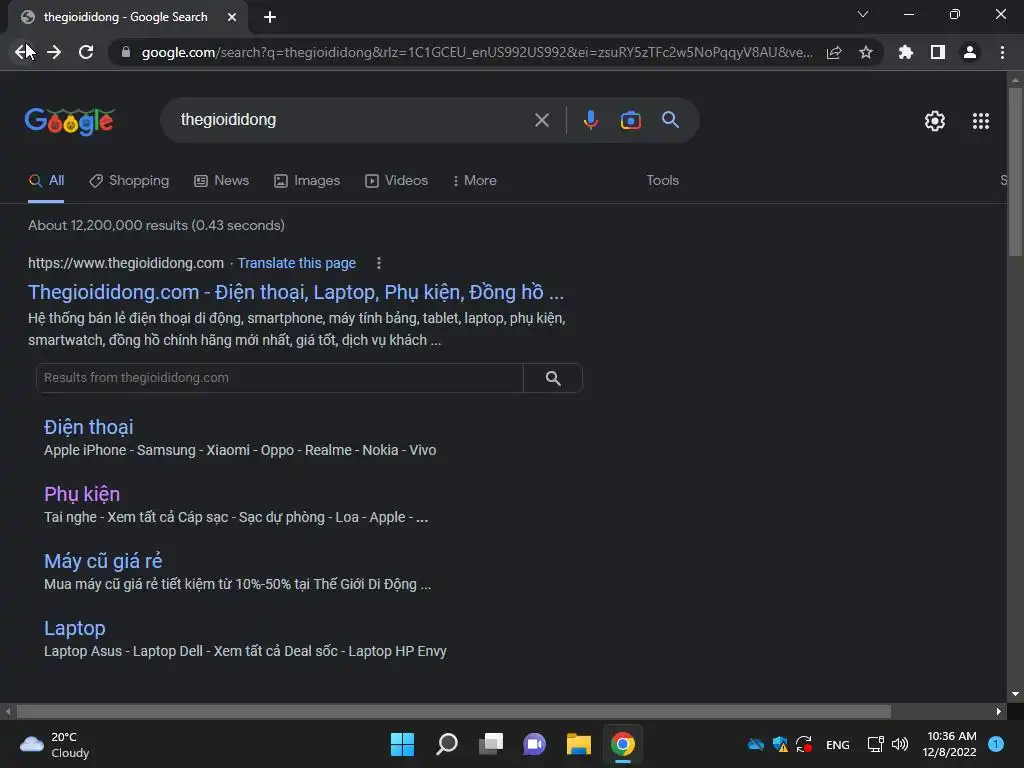Search by image using the camera icon
Image resolution: width=1024 pixels, height=768 pixels.
(630, 120)
